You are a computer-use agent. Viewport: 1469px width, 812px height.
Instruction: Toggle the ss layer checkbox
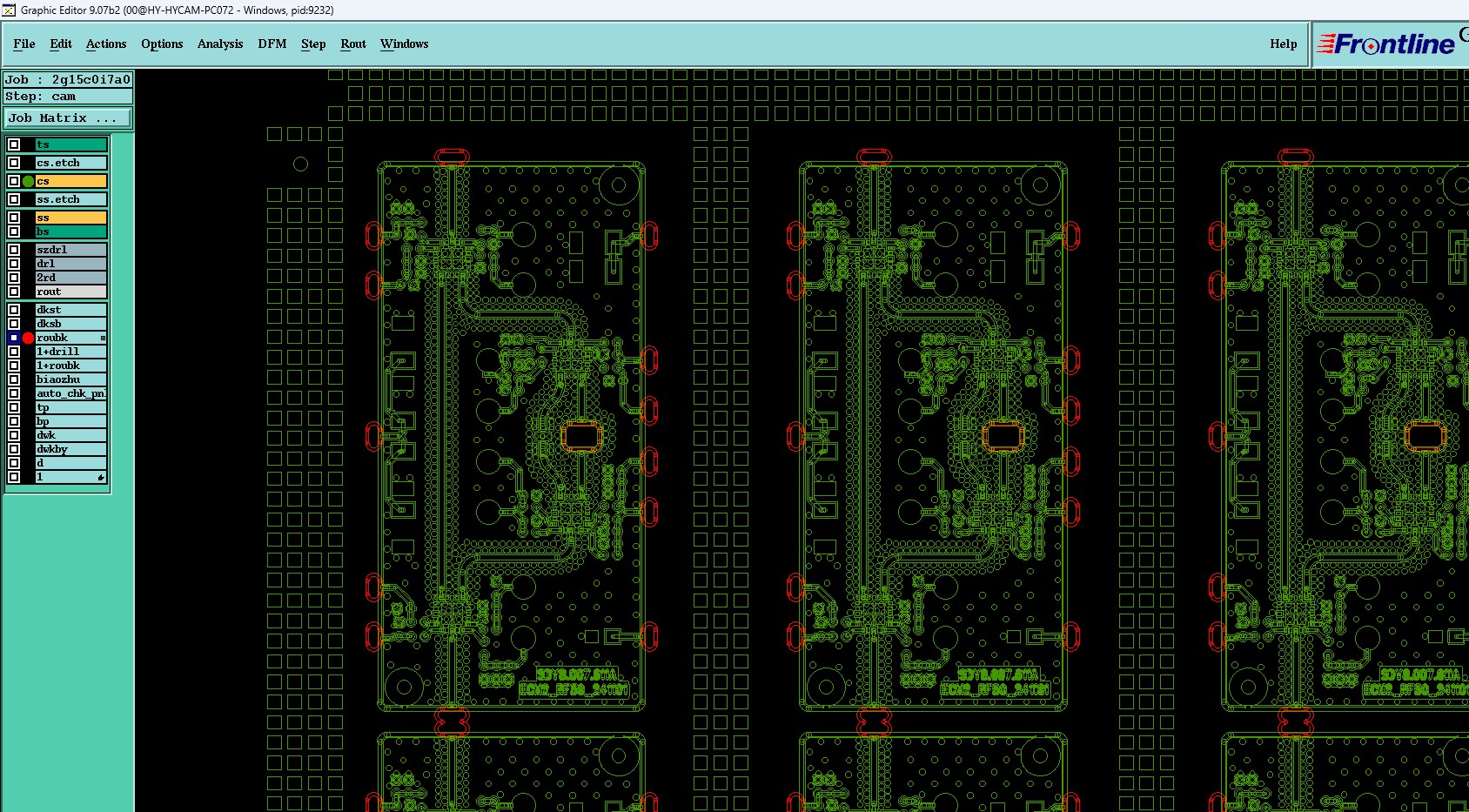14,218
